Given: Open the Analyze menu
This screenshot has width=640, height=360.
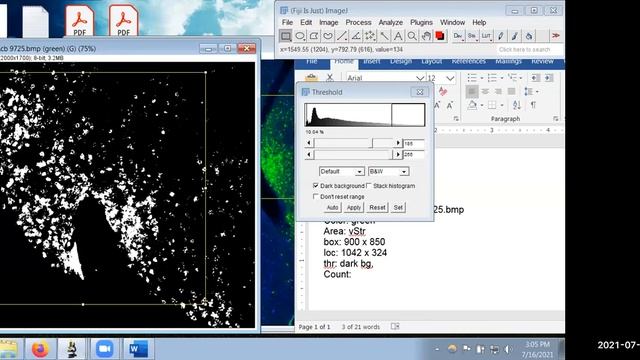Looking at the screenshot, I should pos(391,22).
